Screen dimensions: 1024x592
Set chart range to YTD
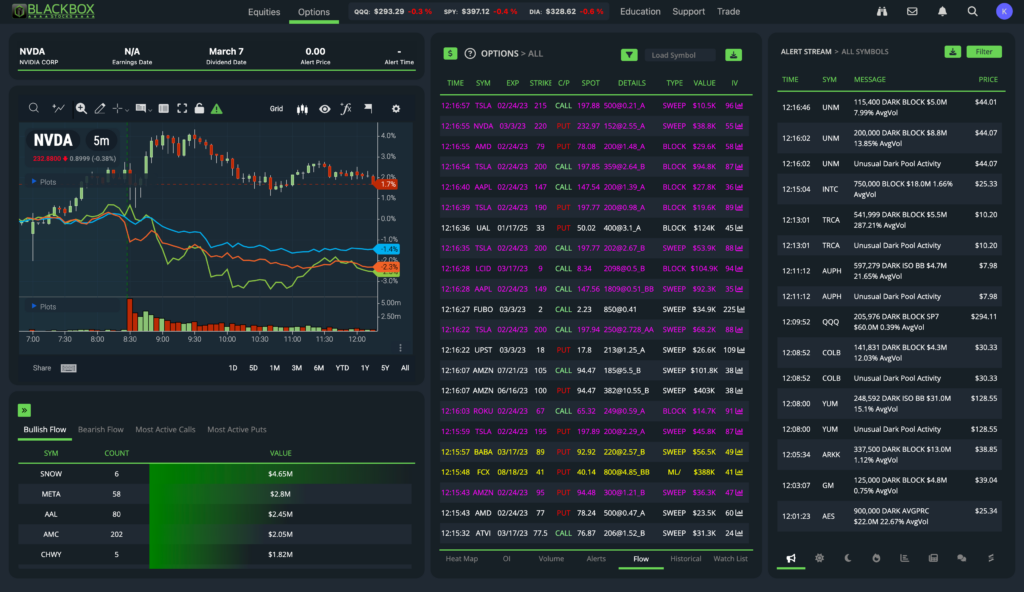(342, 368)
